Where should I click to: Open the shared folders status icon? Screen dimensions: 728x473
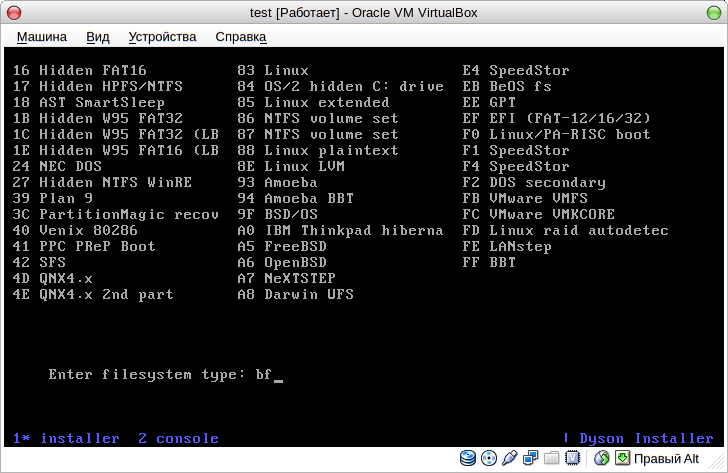(x=552, y=458)
